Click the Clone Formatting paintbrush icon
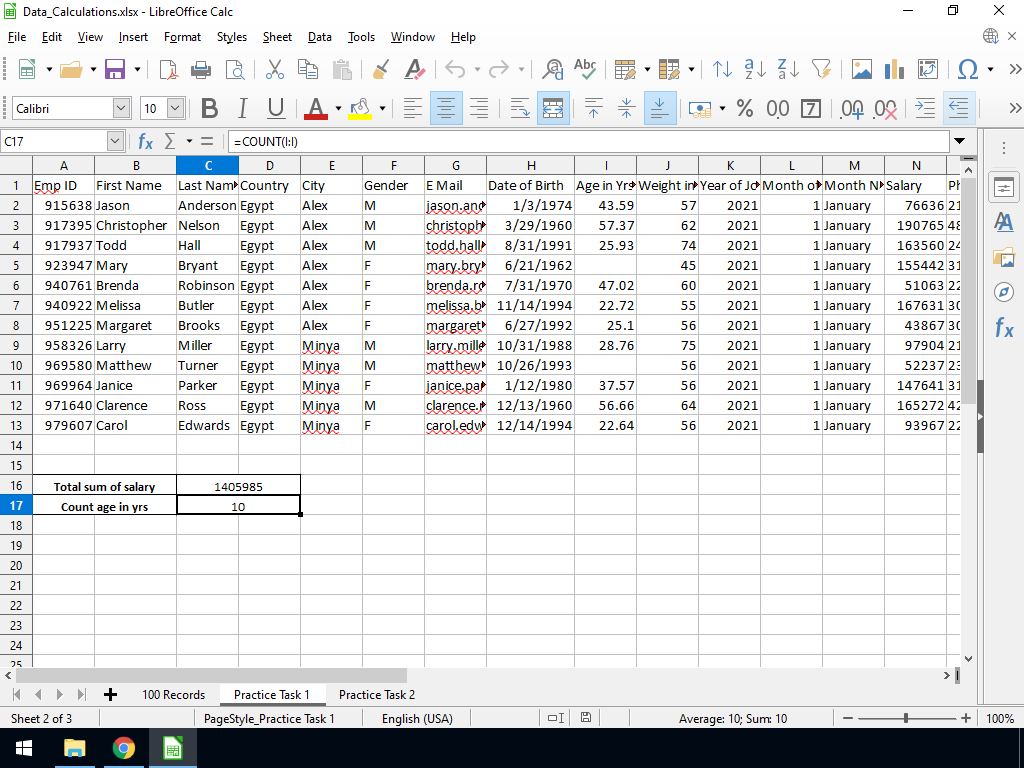The width and height of the screenshot is (1024, 768). [x=381, y=69]
